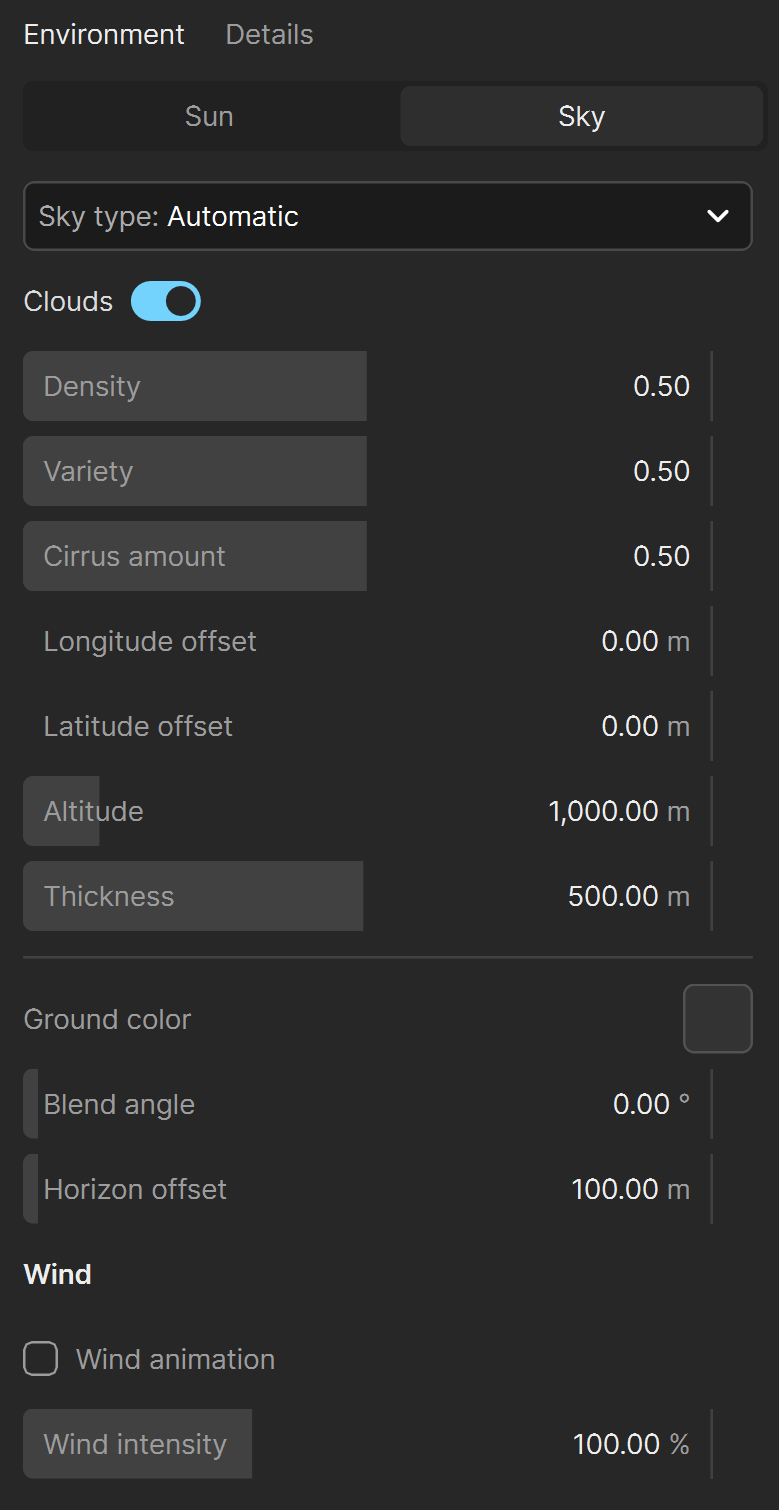Viewport: 779px width, 1510px height.
Task: Click the Latitude offset value field
Action: pyautogui.click(x=367, y=726)
